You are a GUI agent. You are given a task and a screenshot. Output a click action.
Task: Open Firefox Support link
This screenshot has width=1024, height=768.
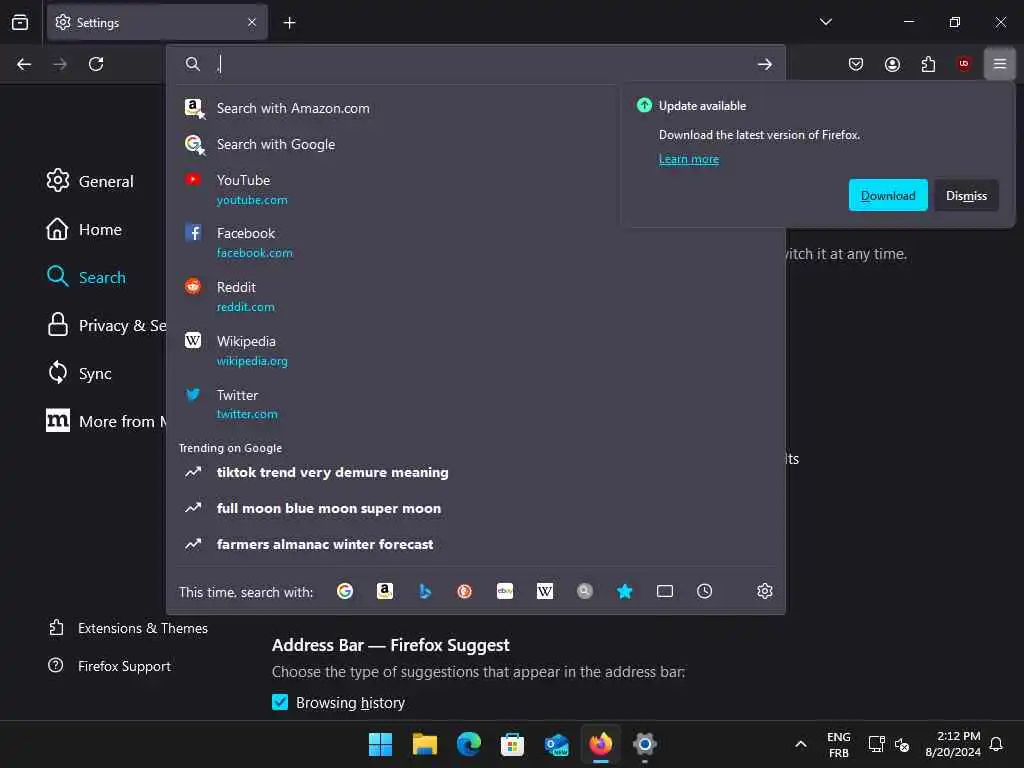pyautogui.click(x=109, y=665)
